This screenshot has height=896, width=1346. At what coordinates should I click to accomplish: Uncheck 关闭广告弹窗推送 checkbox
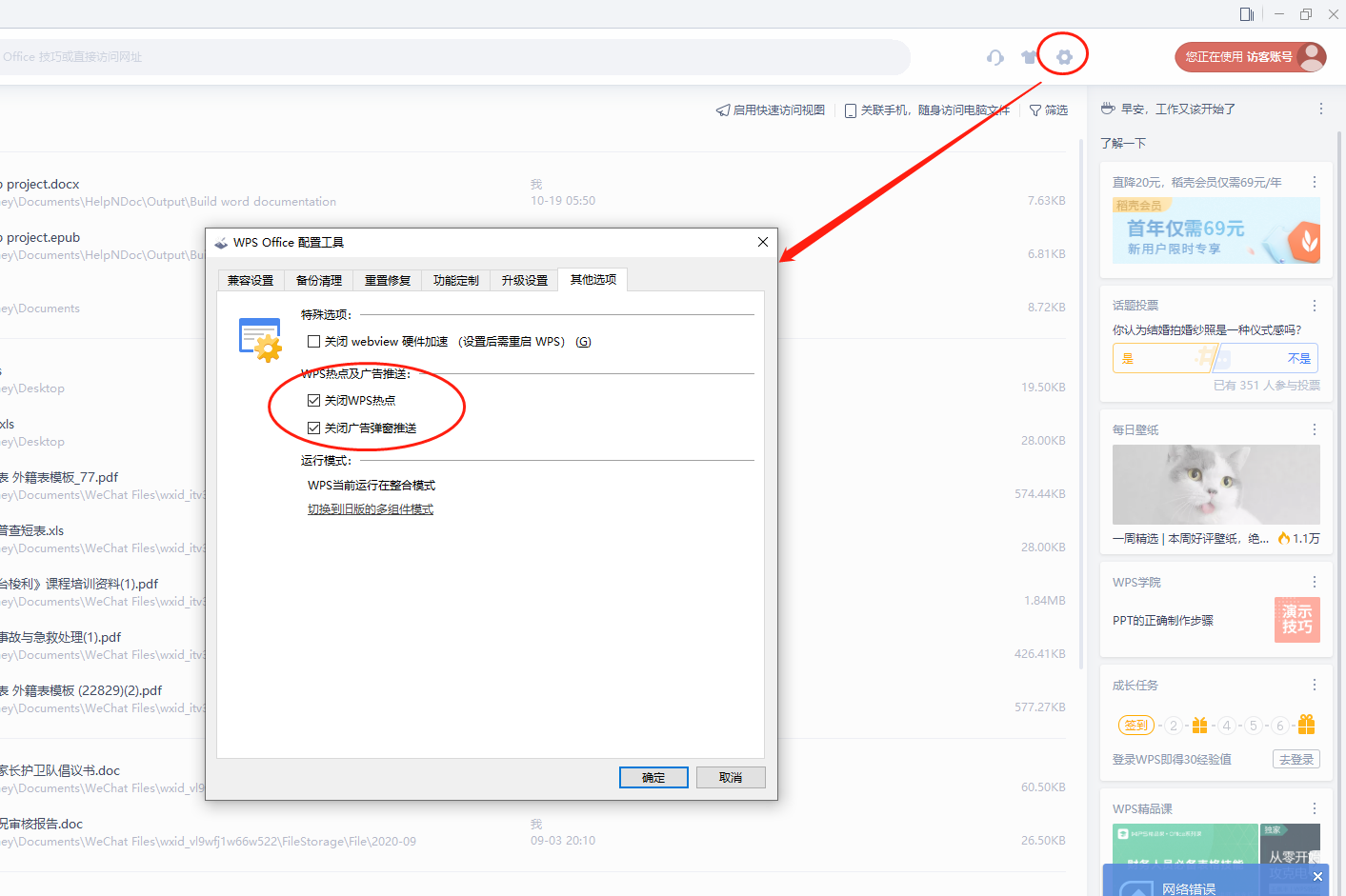tap(313, 428)
